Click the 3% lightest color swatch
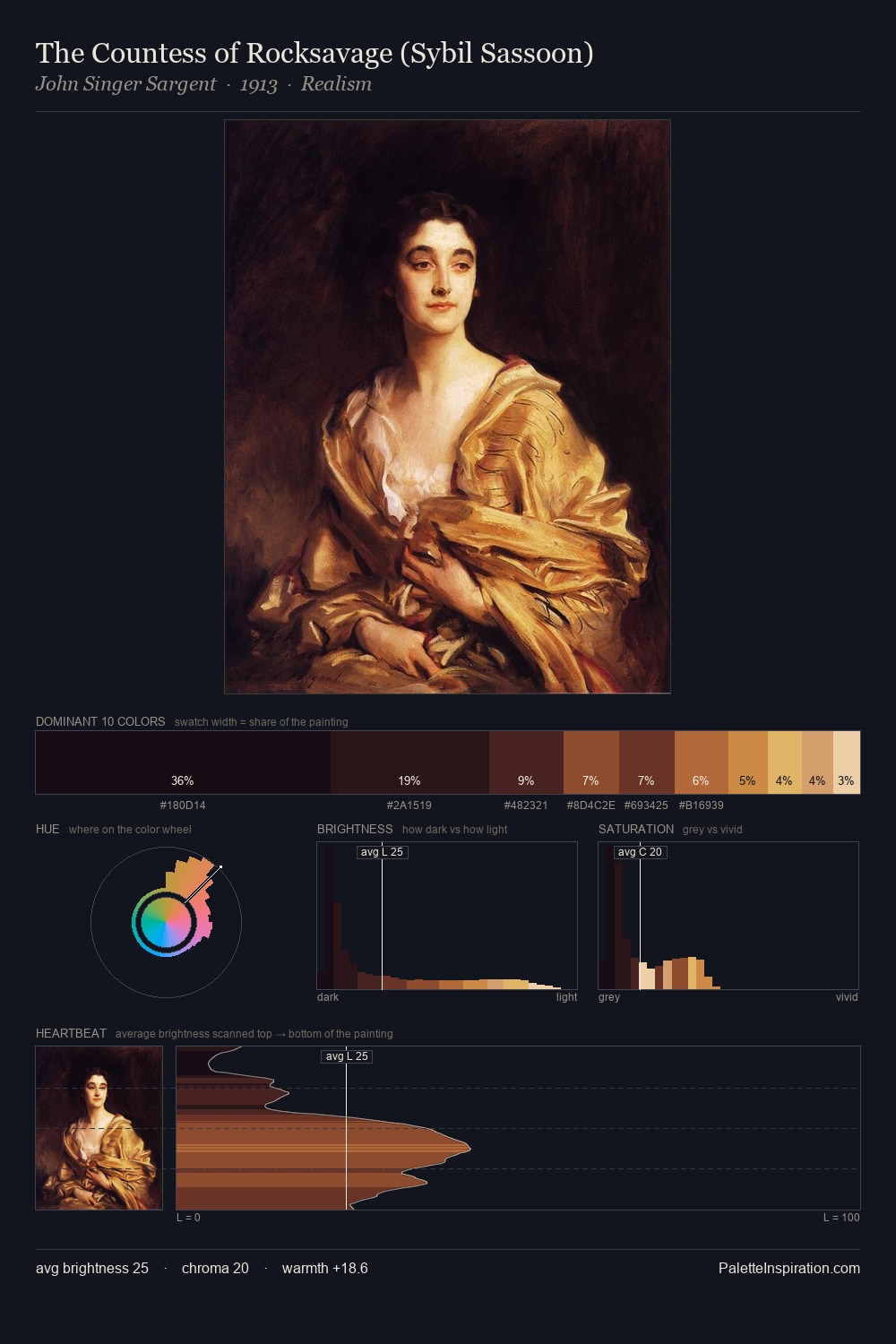This screenshot has width=896, height=1344. pyautogui.click(x=847, y=762)
